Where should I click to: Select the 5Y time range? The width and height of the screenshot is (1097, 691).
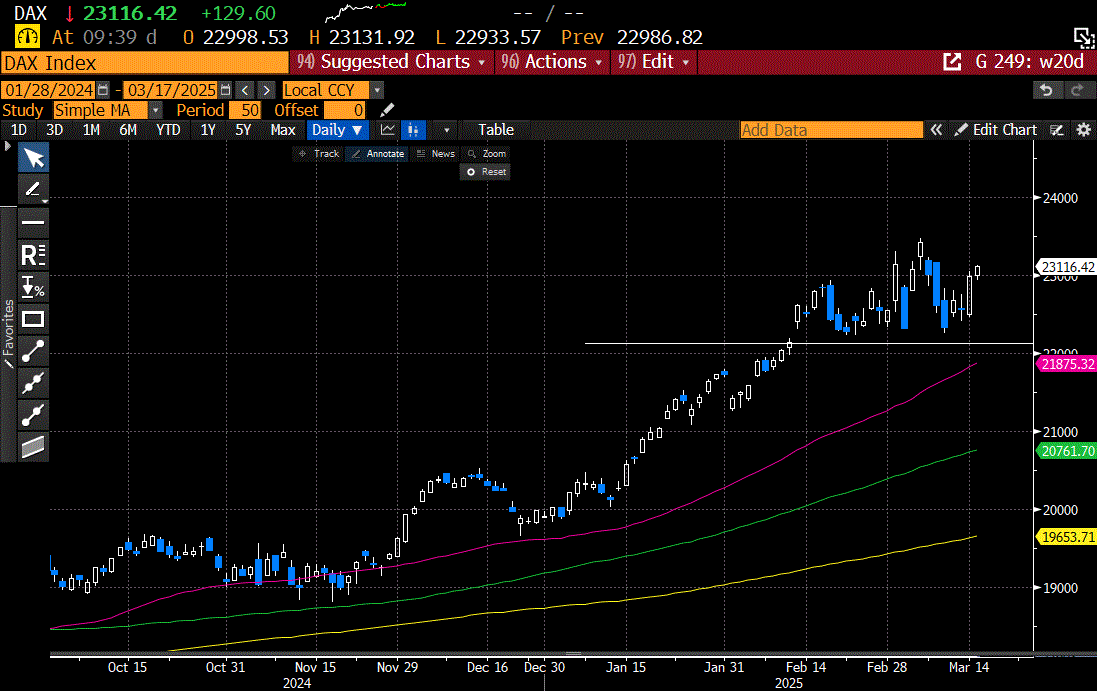243,129
